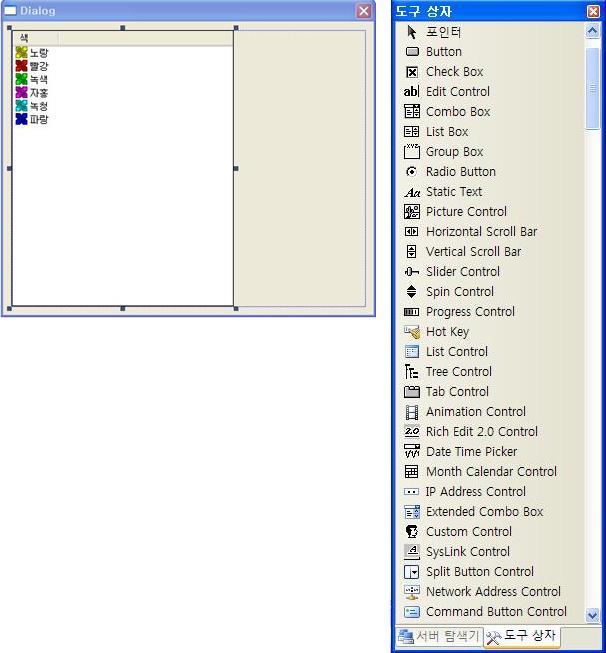Close the 도구 상자 toolbox panel
Screen dimensions: 606x653
[x=593, y=11]
